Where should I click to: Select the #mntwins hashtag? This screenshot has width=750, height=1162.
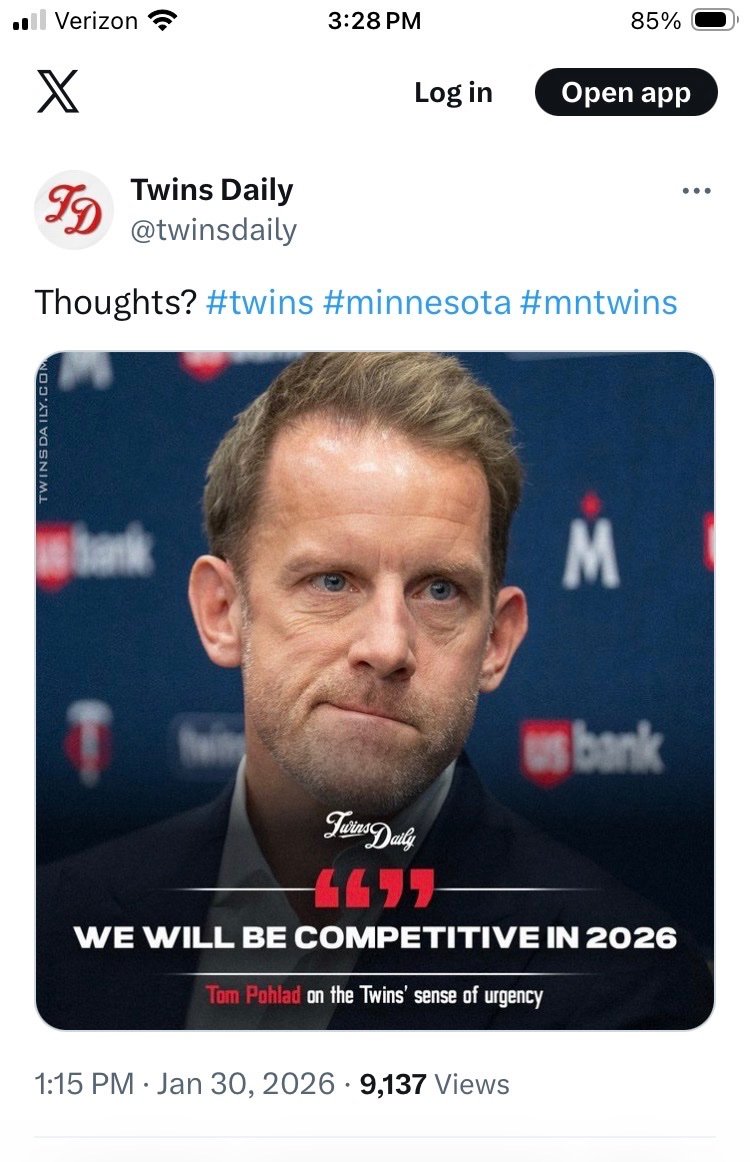[599, 302]
